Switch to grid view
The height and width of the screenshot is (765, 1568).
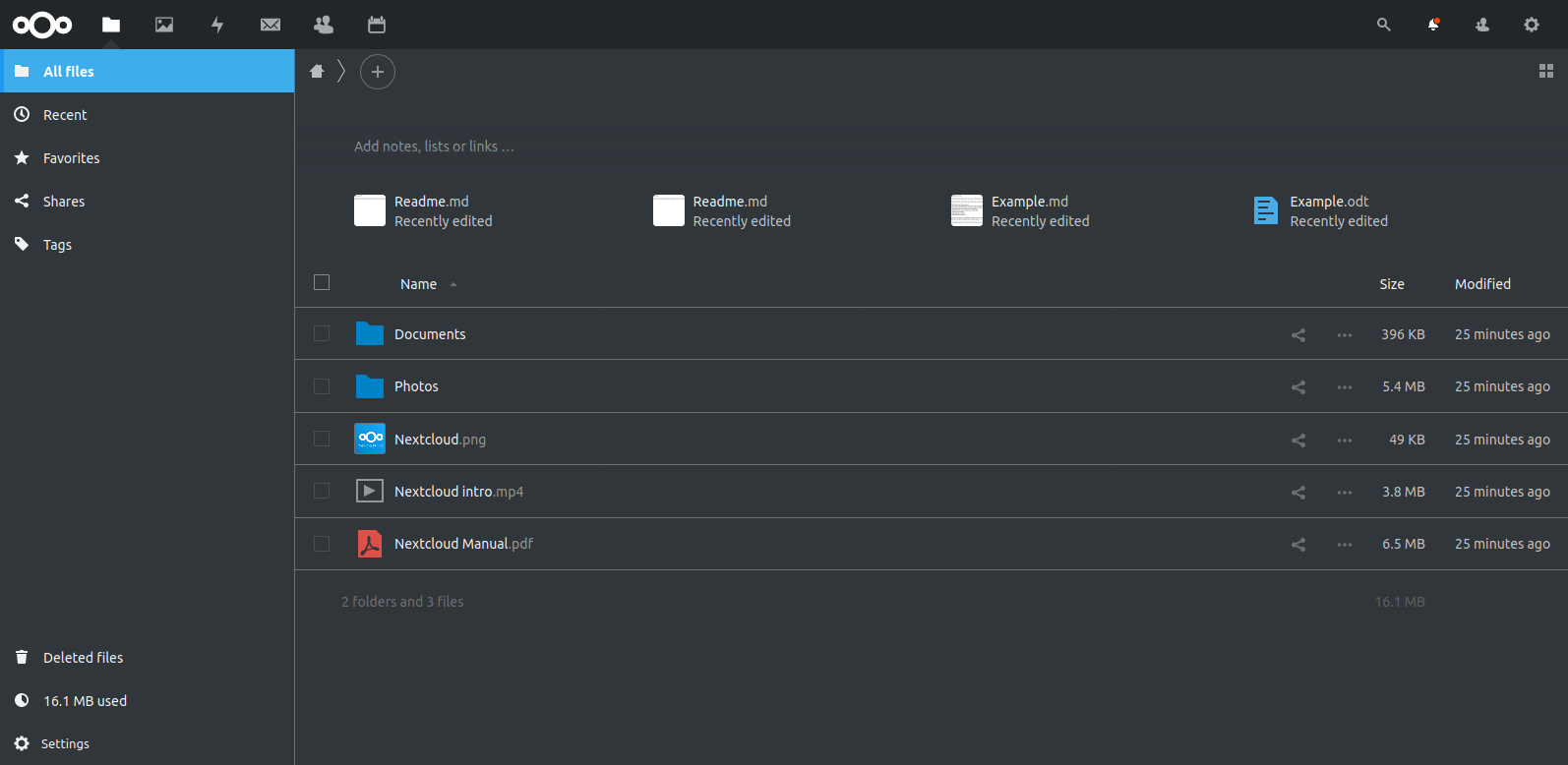click(1546, 71)
